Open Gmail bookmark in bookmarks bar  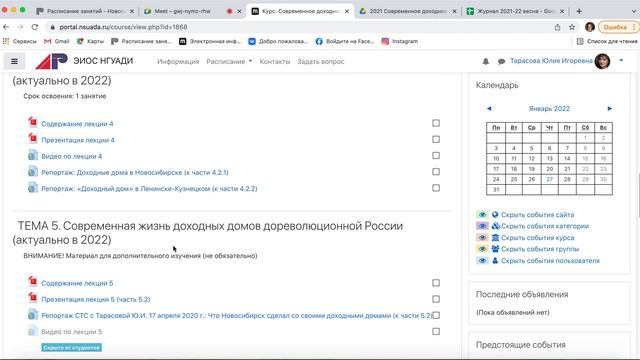pos(57,41)
